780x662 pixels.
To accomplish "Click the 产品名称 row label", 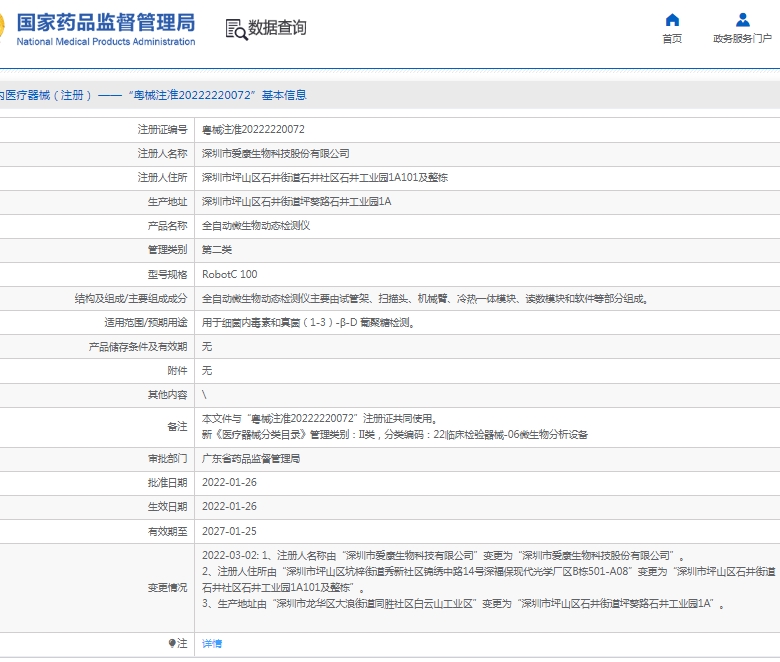I will pos(168,226).
